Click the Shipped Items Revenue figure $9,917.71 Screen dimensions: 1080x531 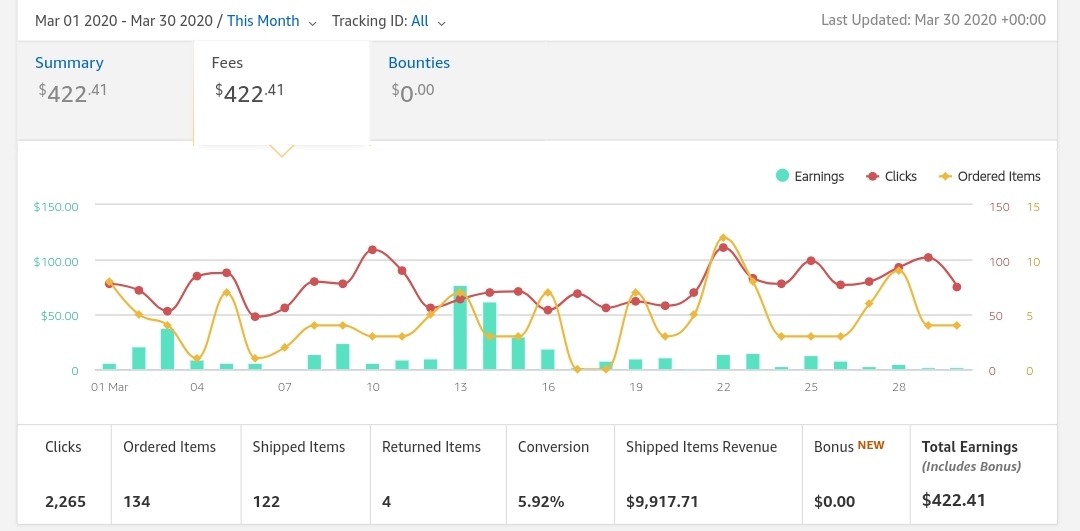coord(661,500)
